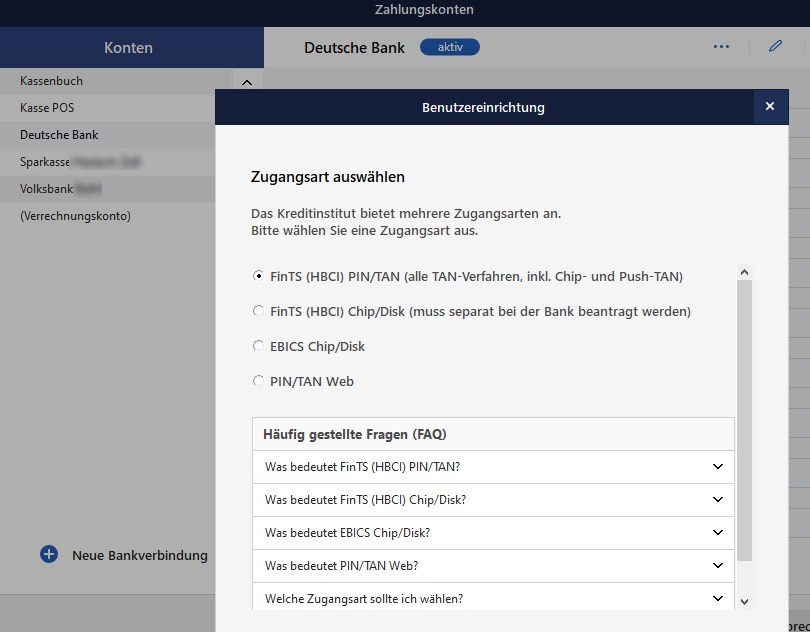Image resolution: width=810 pixels, height=632 pixels.
Task: Click the dialog's vertical scrollbar thumb
Action: tap(744, 420)
